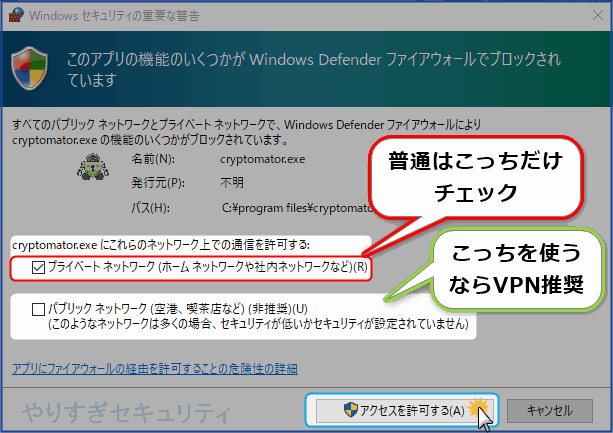Click the Windows Security firewall title bar icon

(x=16, y=15)
